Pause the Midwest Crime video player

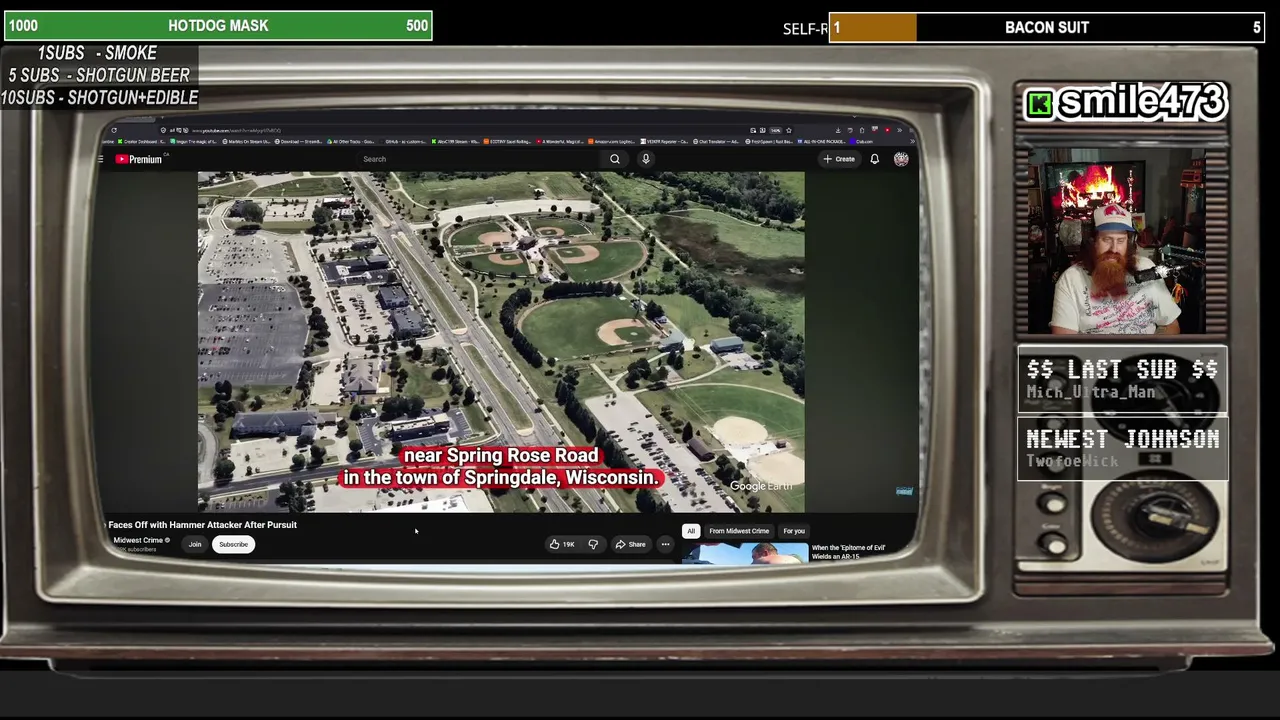[501, 342]
